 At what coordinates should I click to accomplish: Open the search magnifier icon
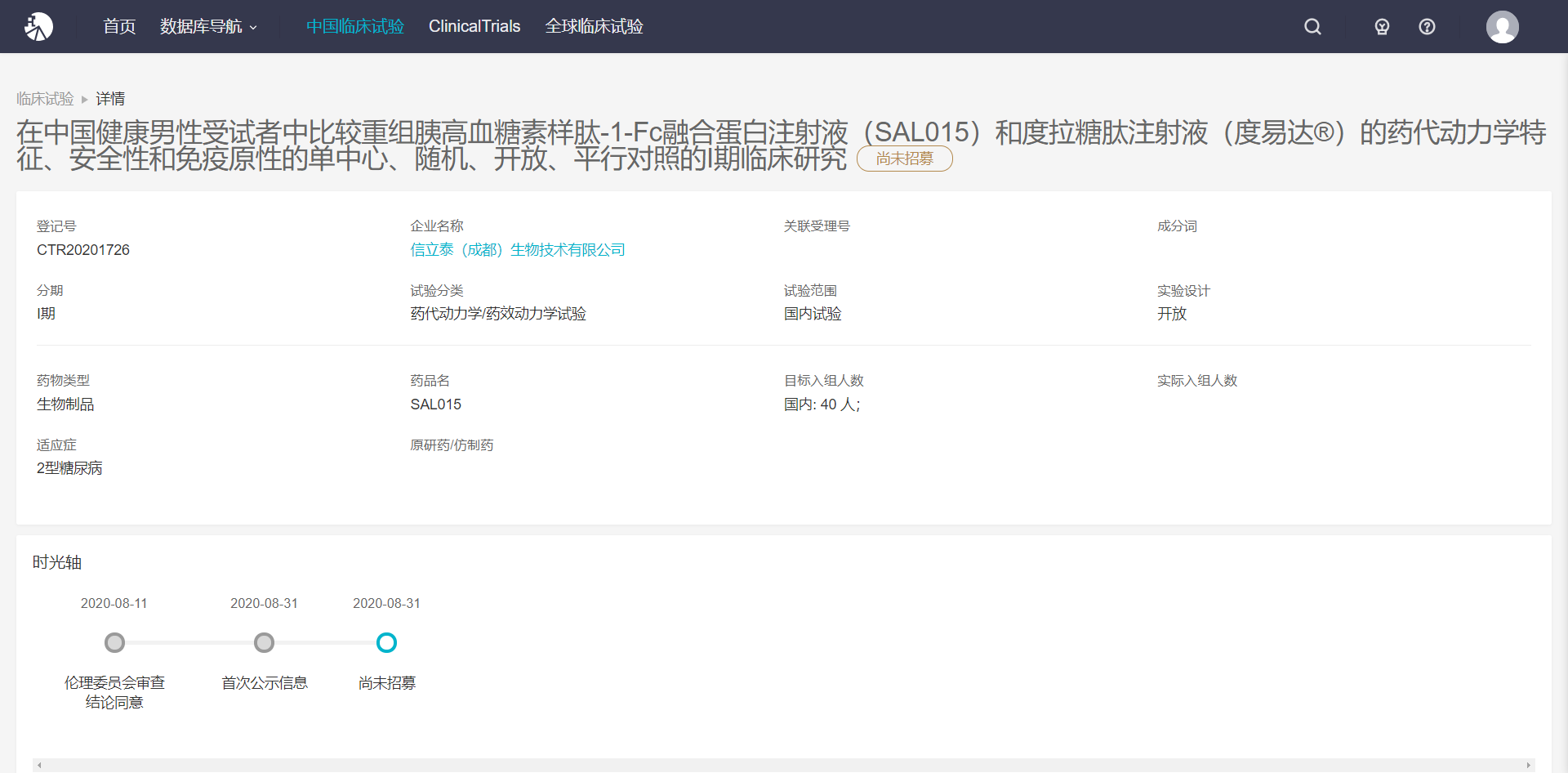pyautogui.click(x=1312, y=26)
